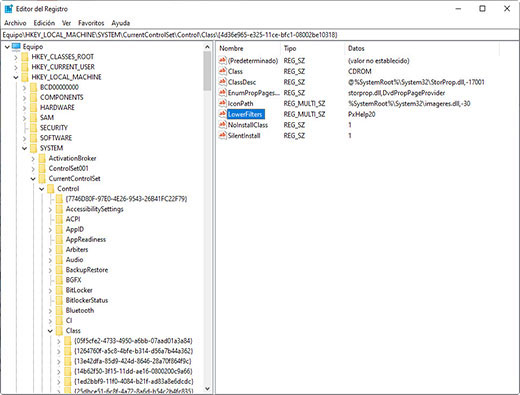
Task: Click the SYSTEM folder icon
Action: point(33,148)
